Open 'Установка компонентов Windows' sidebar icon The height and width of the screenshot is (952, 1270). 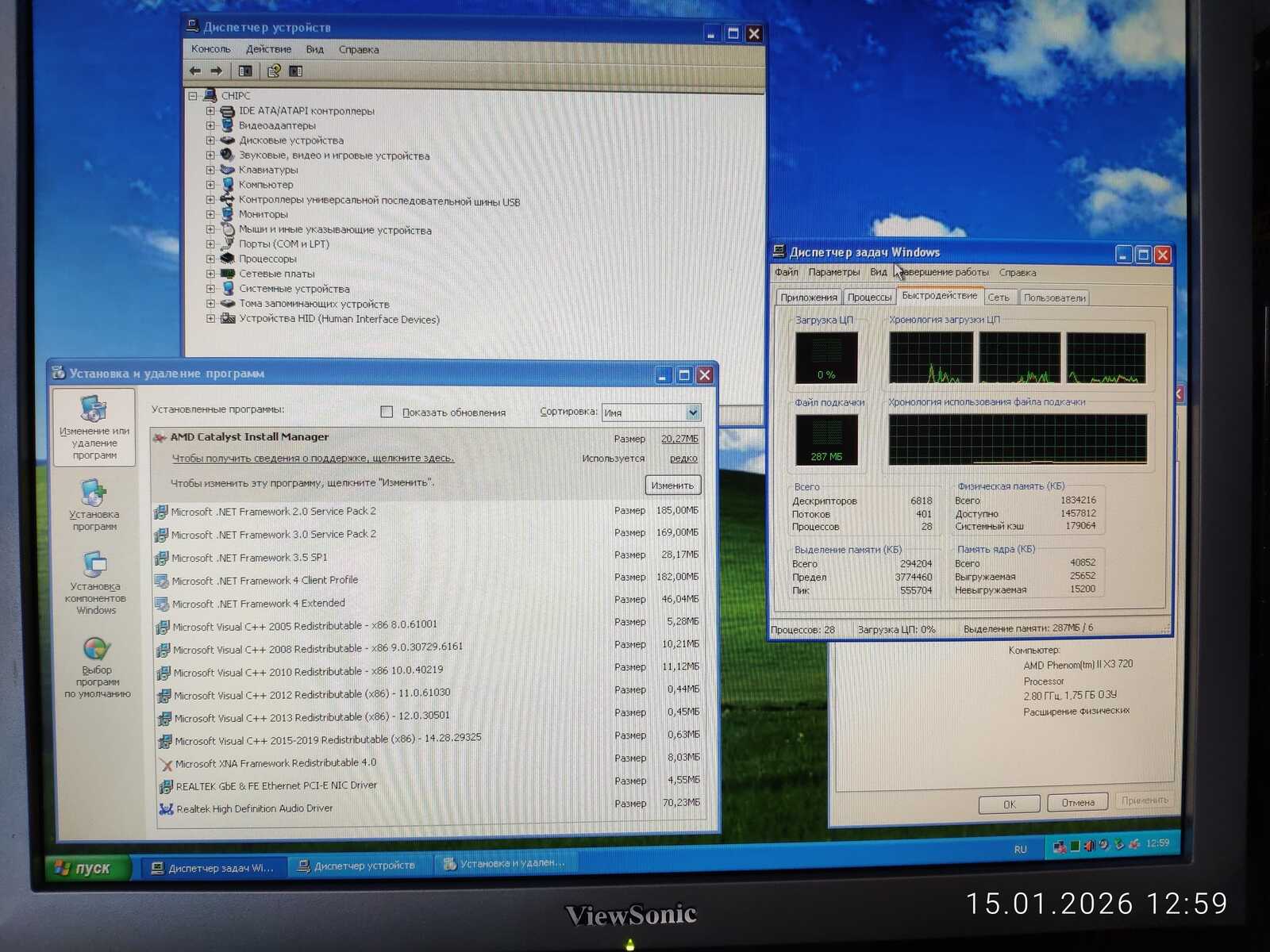pos(95,564)
